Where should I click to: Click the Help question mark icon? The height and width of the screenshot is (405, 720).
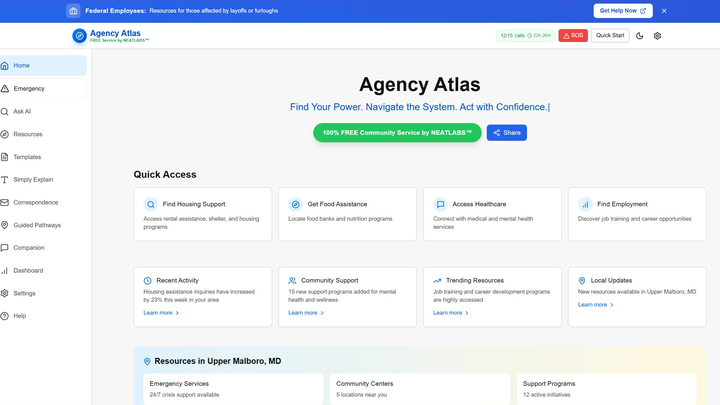coord(5,316)
